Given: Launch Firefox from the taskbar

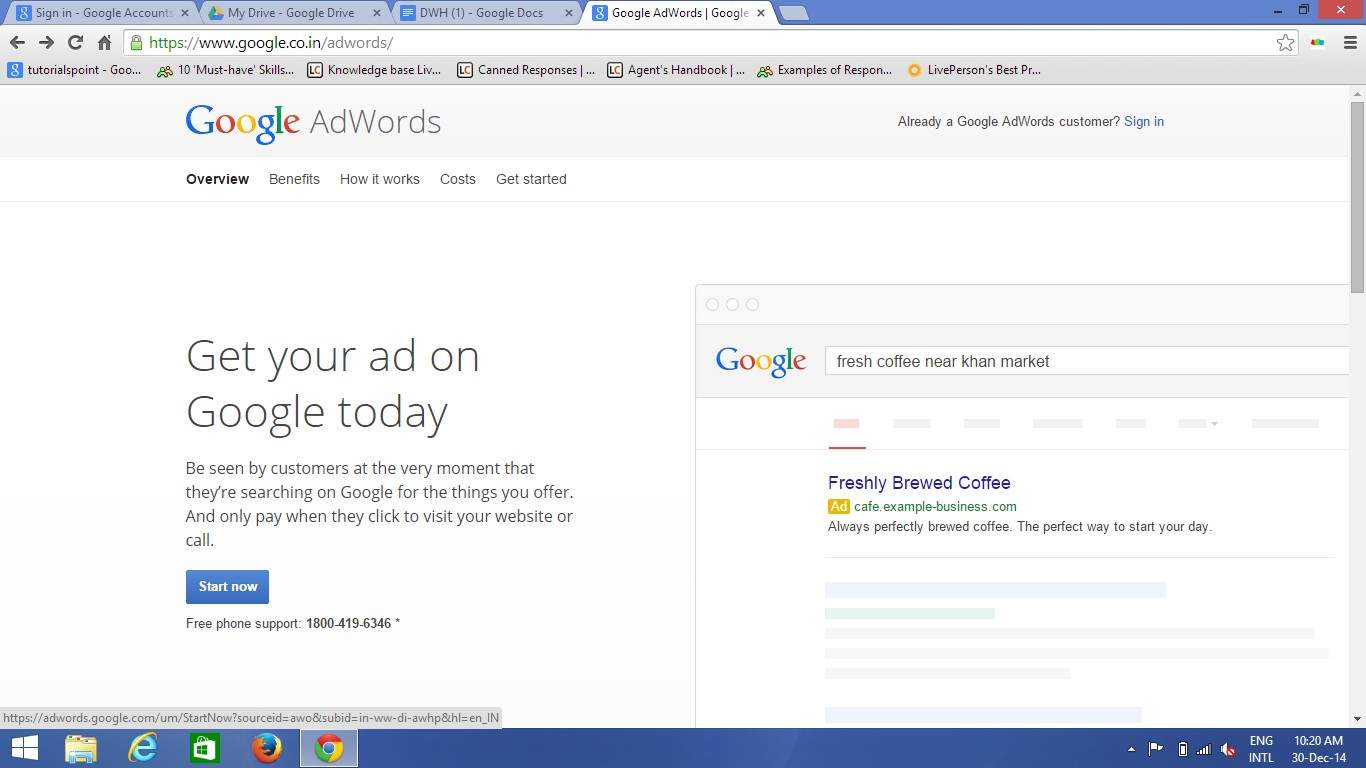Looking at the screenshot, I should click(267, 748).
